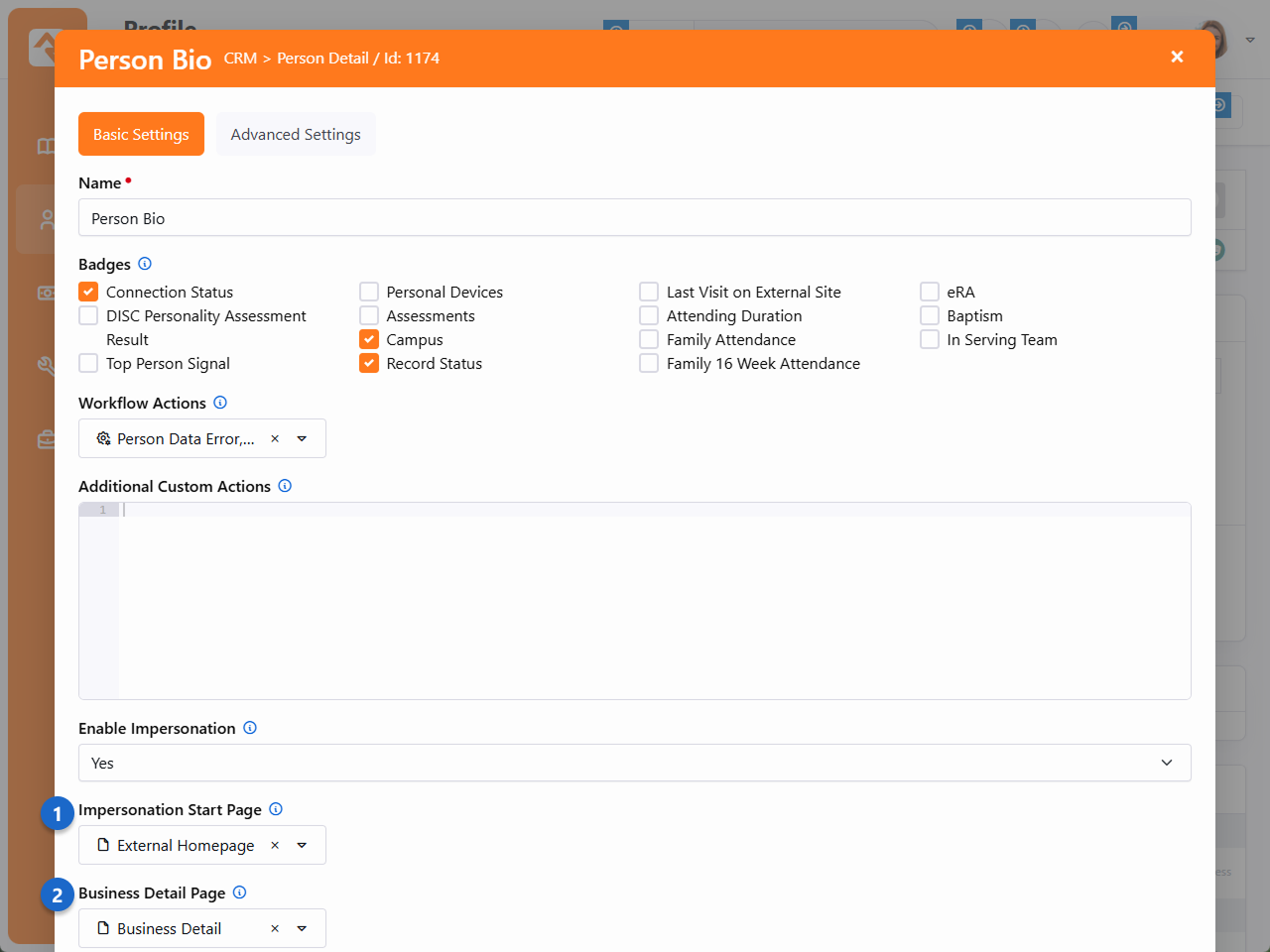Screen dimensions: 1270x952
Task: Click the info icon next to Badges
Action: [x=145, y=264]
